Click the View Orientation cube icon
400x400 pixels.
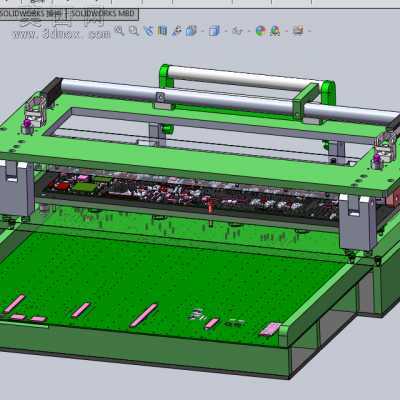[191, 31]
